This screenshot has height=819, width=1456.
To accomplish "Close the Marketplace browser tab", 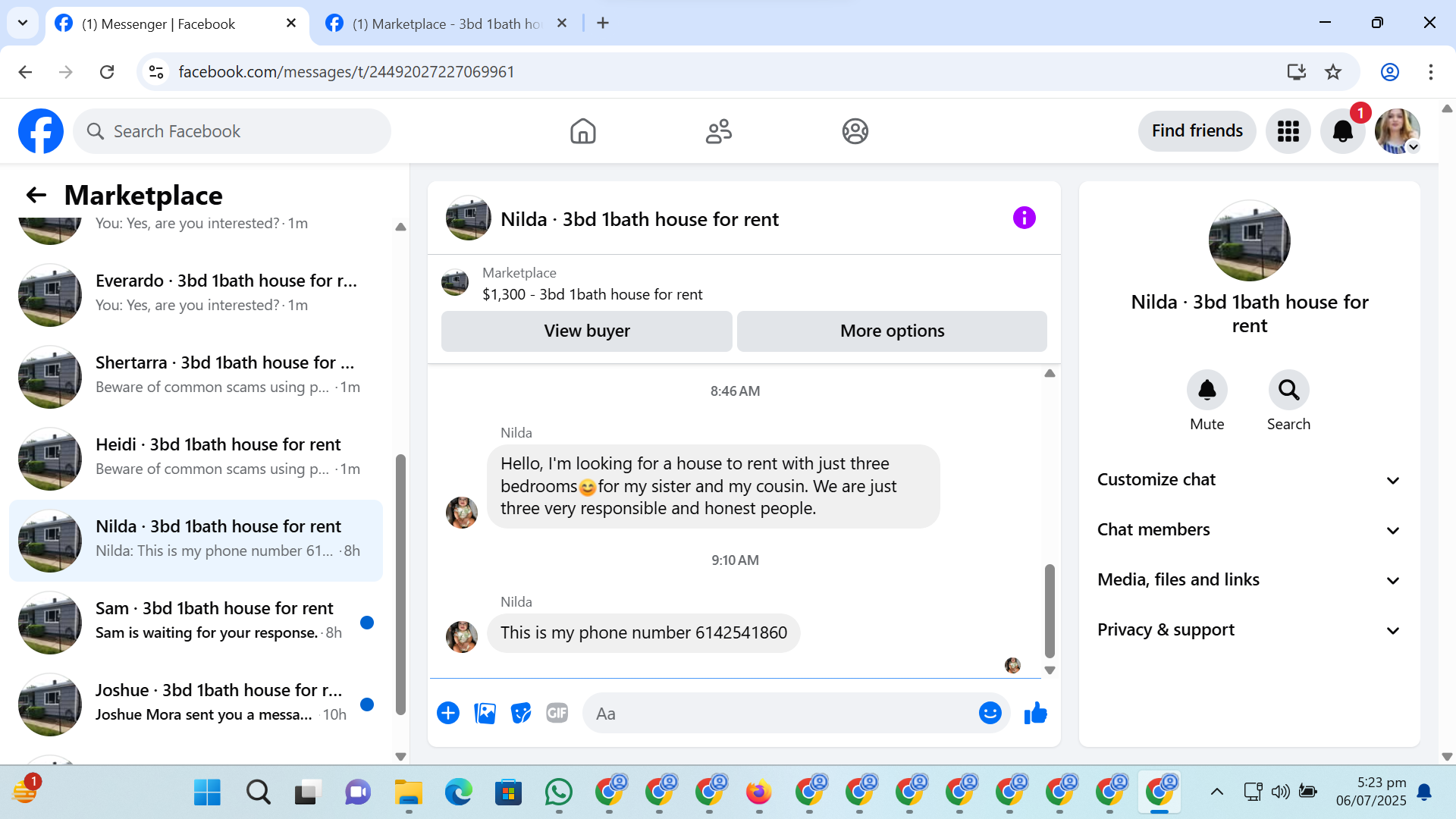I will (562, 24).
